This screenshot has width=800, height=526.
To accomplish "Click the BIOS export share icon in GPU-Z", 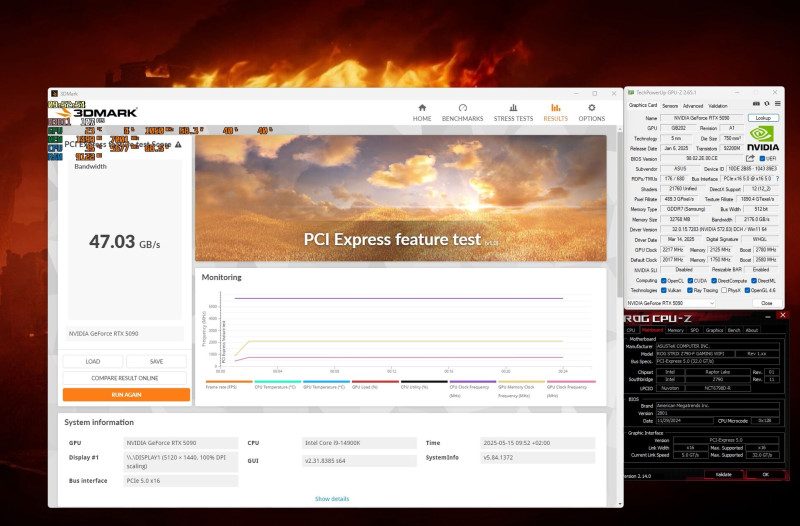I will (750, 159).
